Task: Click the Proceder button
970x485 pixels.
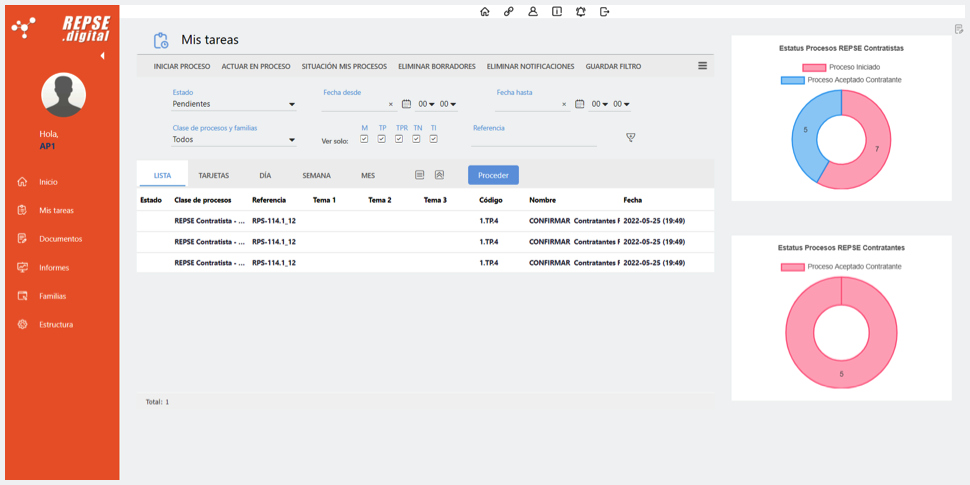Action: click(x=493, y=175)
